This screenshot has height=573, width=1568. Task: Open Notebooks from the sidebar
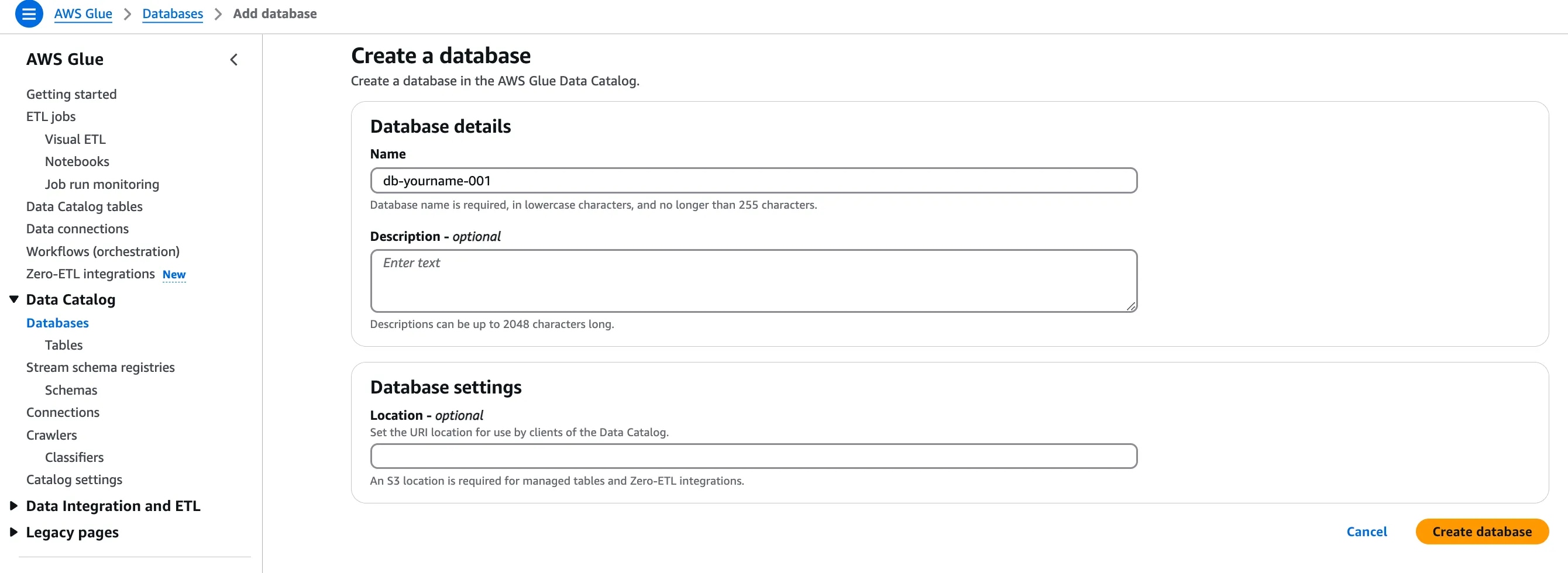tap(77, 162)
